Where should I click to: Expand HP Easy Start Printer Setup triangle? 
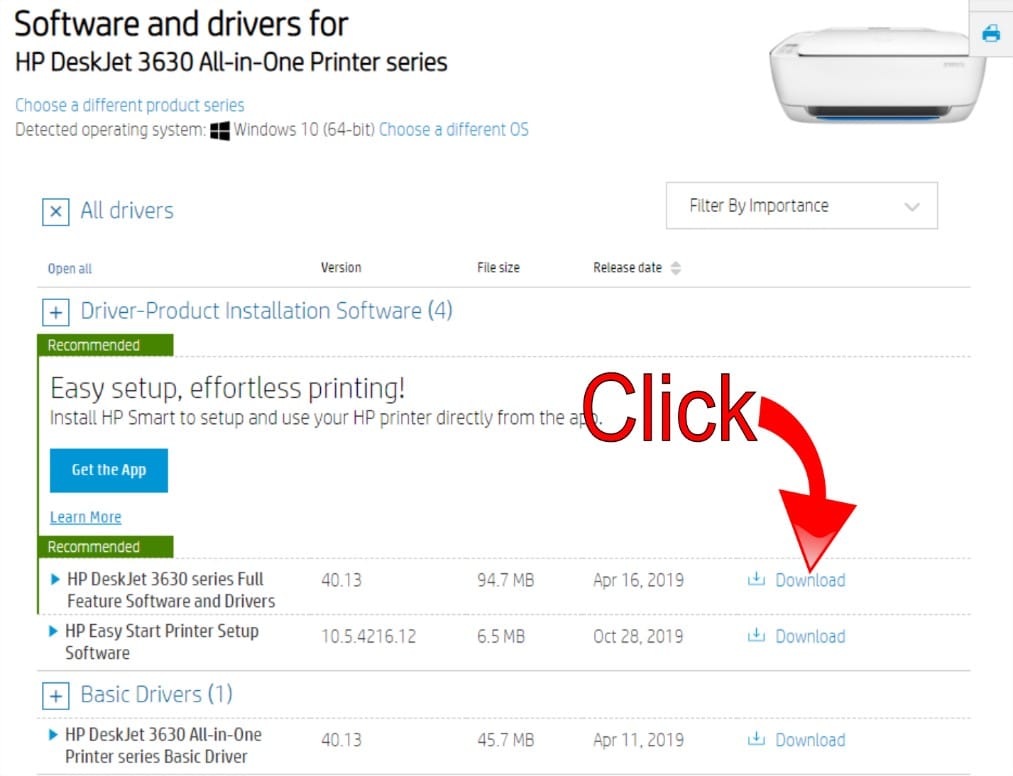[x=54, y=631]
